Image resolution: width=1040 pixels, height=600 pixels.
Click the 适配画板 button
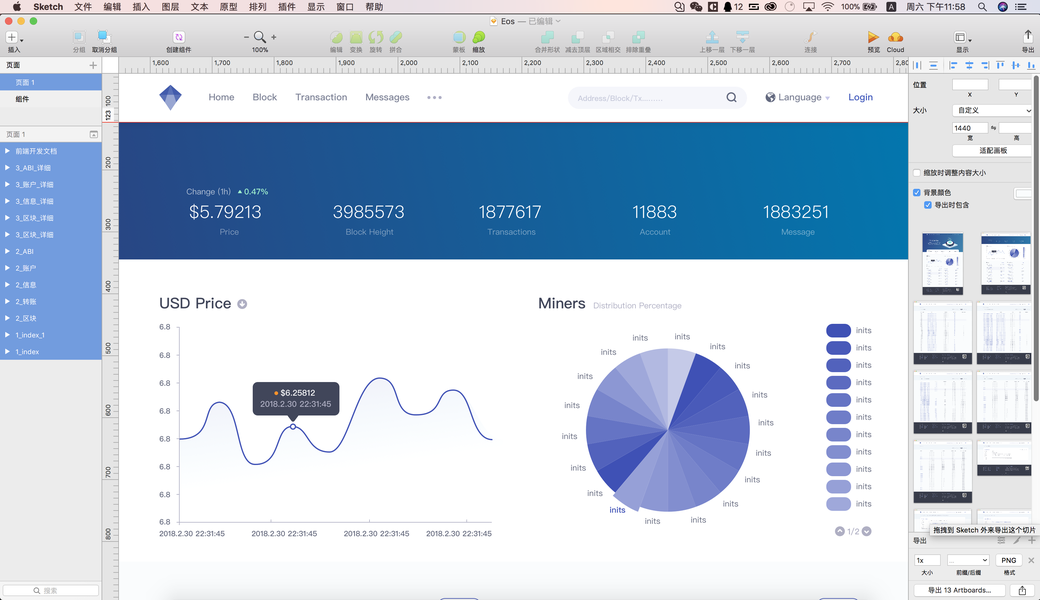(x=992, y=150)
